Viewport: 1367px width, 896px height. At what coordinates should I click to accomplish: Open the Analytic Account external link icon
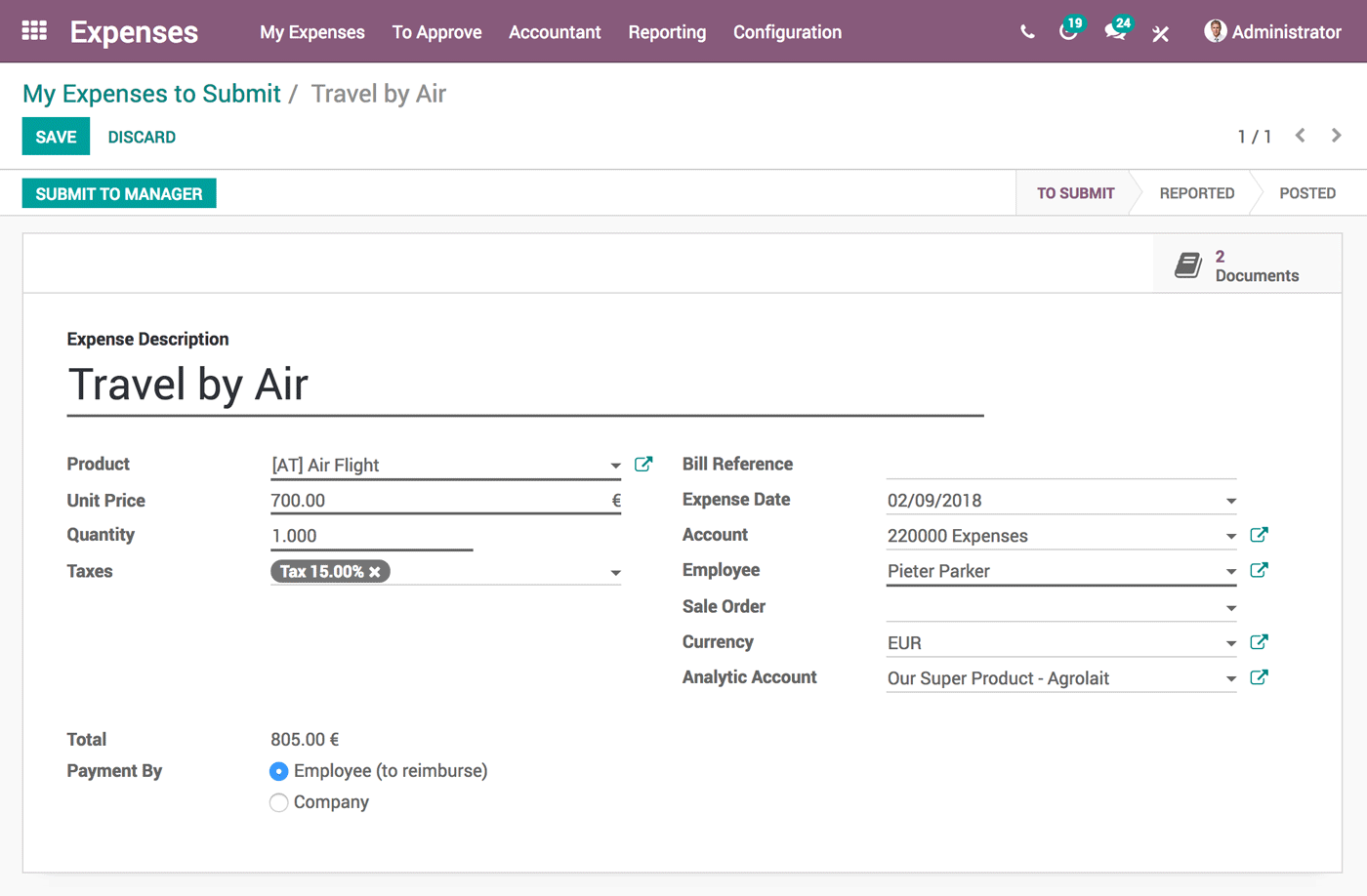tap(1259, 676)
